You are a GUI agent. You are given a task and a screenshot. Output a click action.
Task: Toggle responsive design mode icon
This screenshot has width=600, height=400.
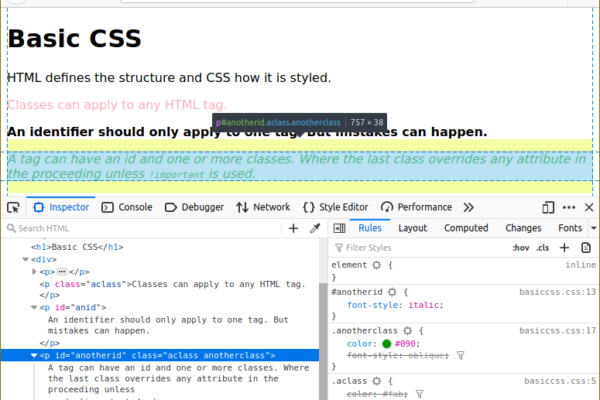click(x=548, y=207)
